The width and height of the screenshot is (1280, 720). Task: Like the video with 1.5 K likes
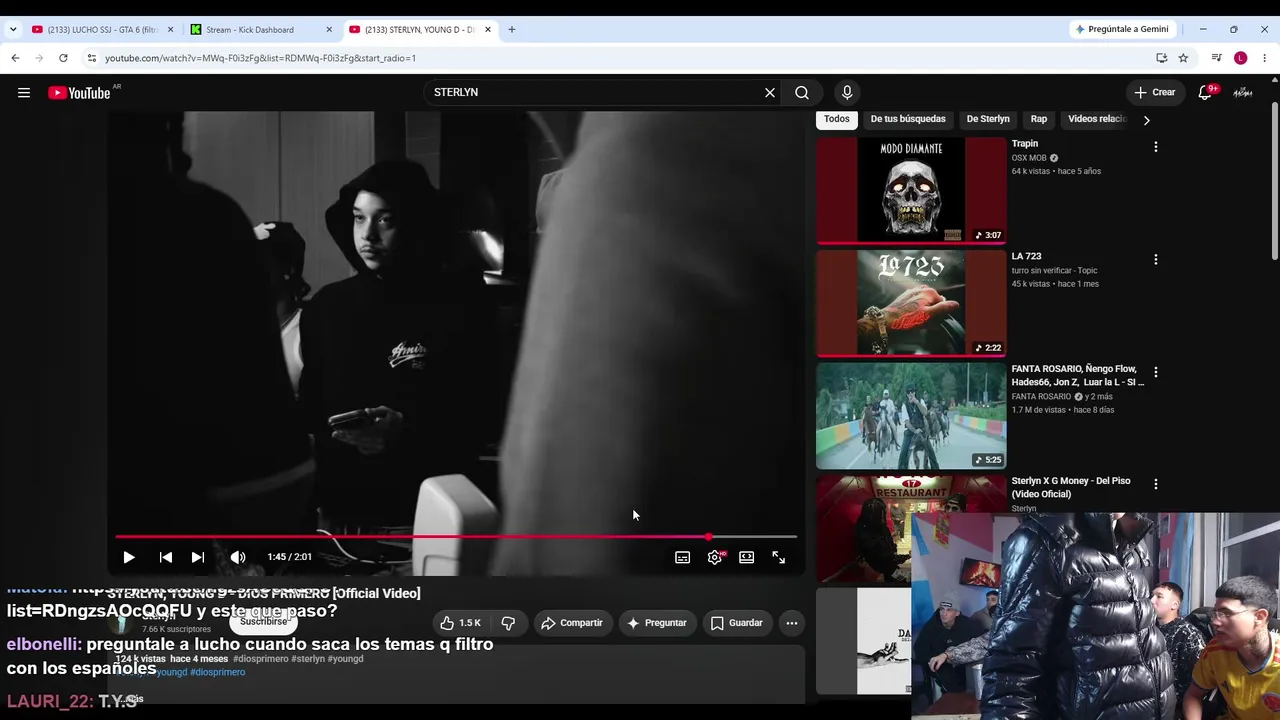point(460,623)
